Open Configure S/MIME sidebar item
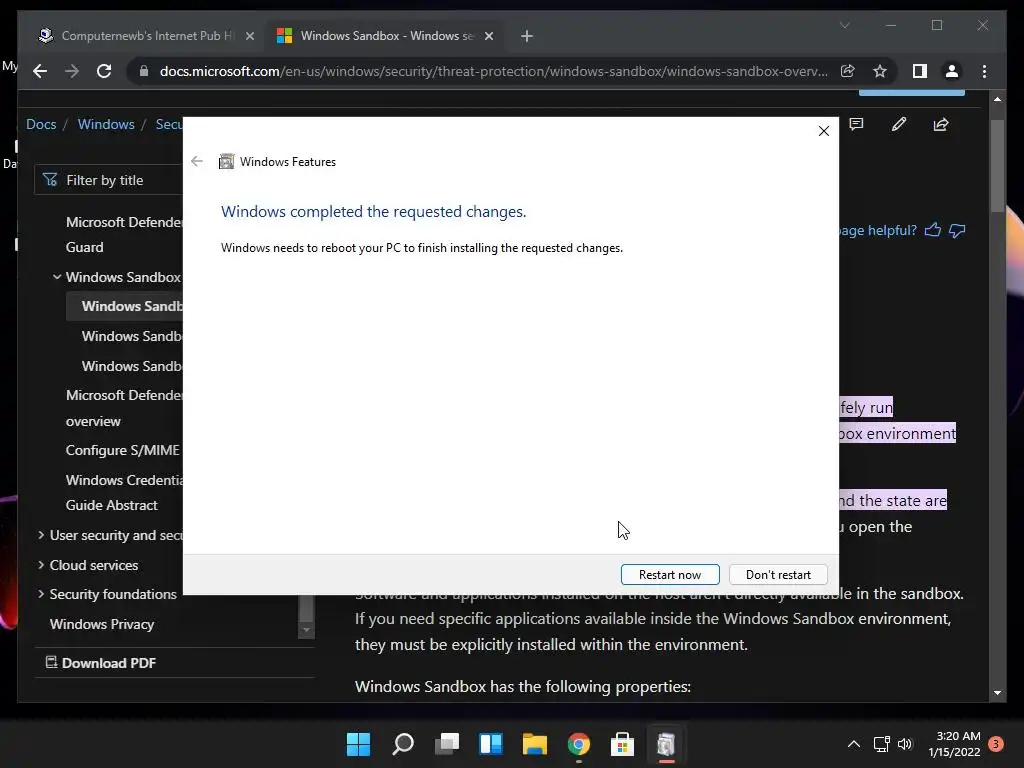1024x768 pixels. click(x=123, y=450)
